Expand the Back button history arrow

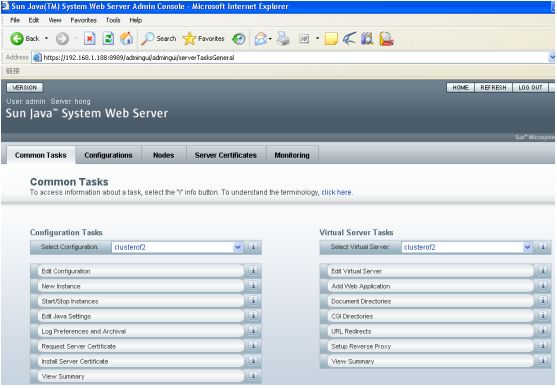point(46,38)
